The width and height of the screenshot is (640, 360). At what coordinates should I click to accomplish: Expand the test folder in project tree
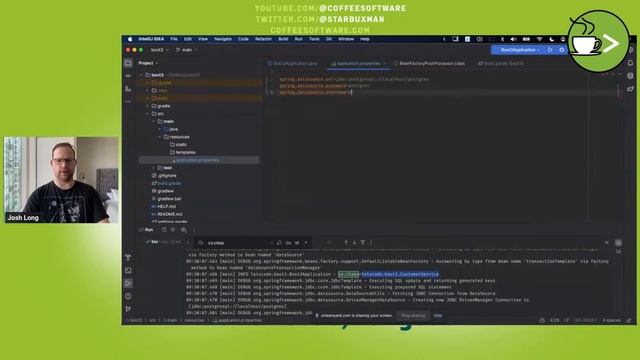pyautogui.click(x=154, y=168)
